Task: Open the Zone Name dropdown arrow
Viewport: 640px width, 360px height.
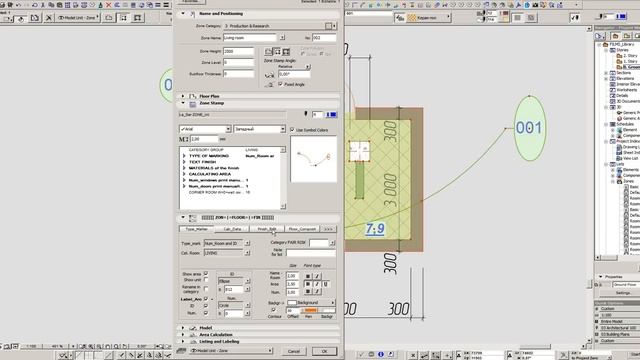Action: tap(282, 38)
